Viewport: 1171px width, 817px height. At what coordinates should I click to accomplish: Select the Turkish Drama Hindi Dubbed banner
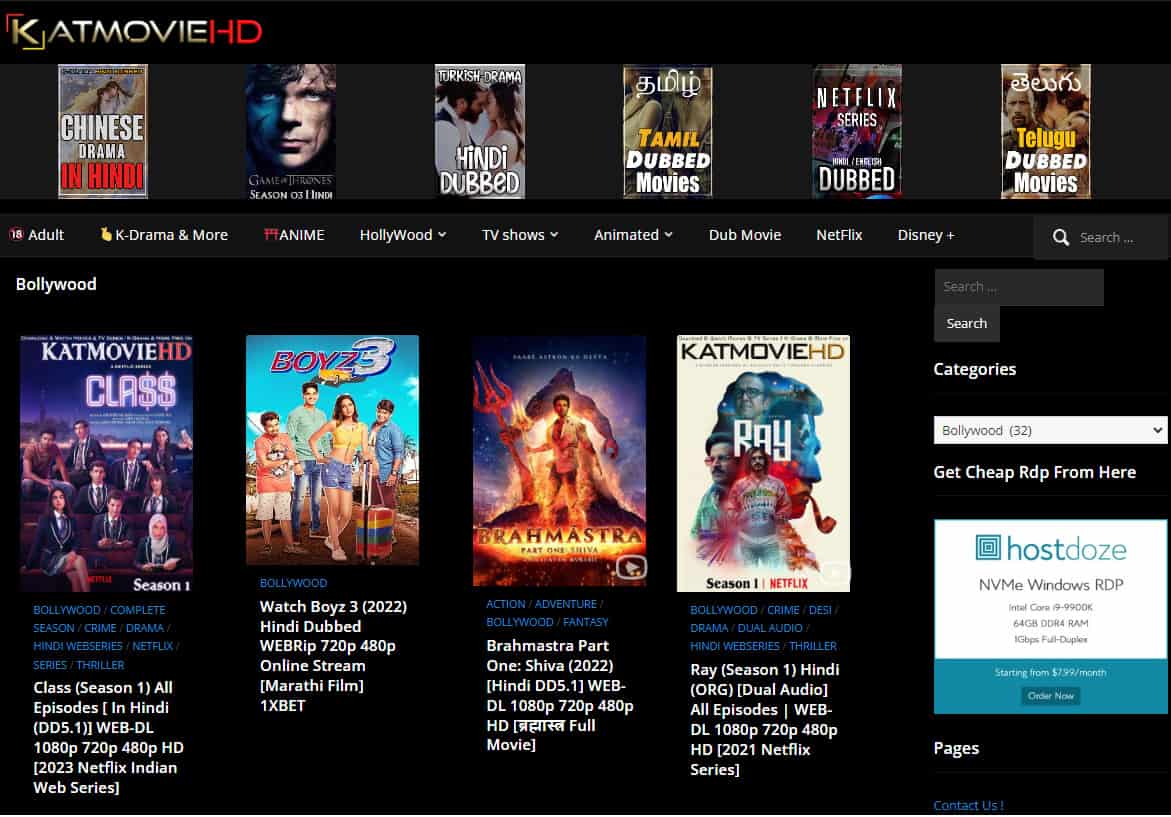coord(479,132)
